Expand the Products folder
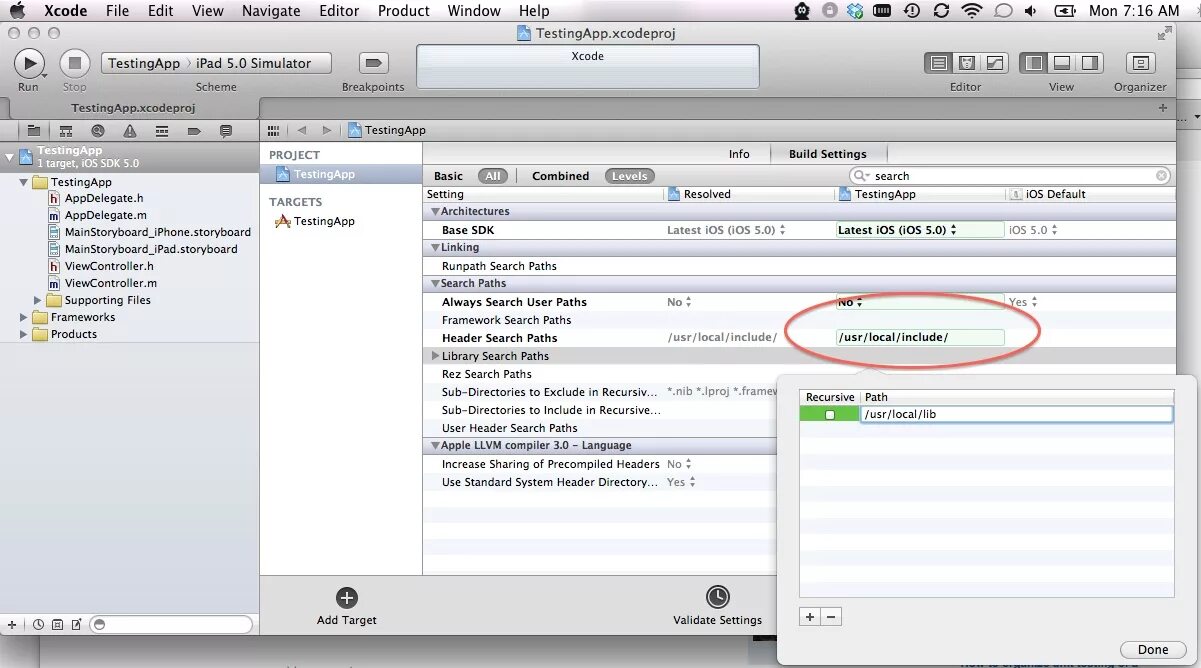Screen dimensions: 1201x668 coord(24,334)
